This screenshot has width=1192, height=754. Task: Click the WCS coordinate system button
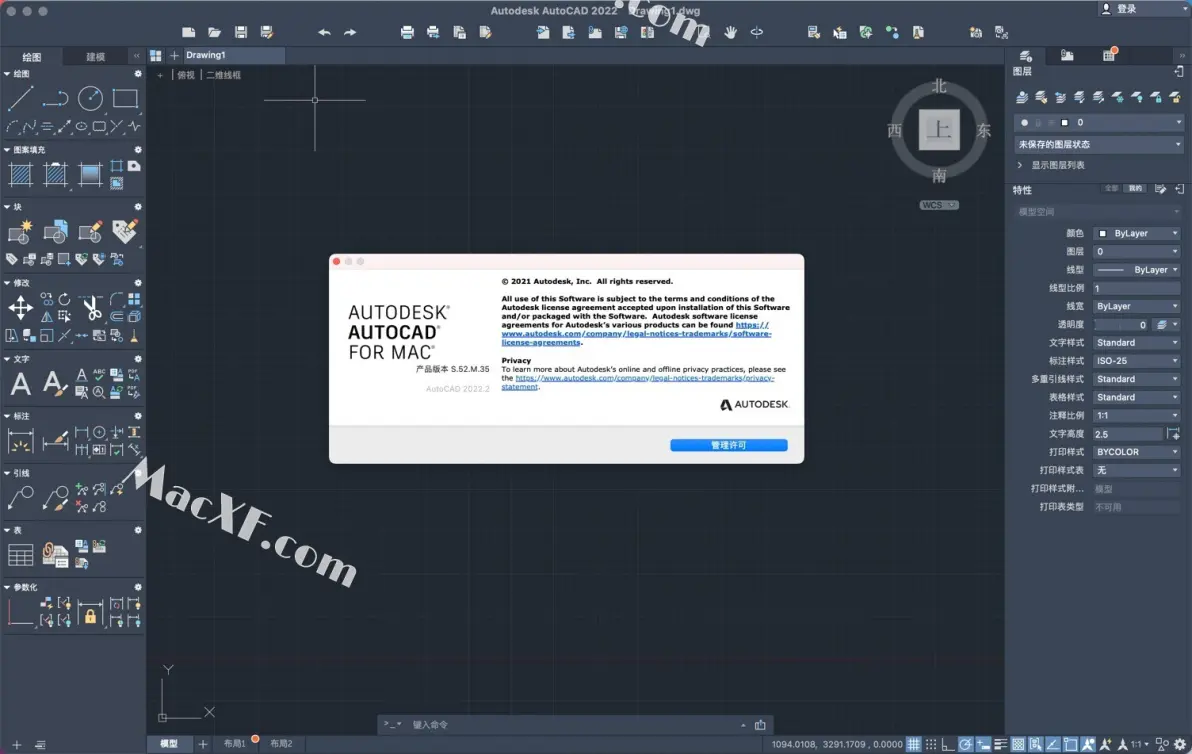939,205
